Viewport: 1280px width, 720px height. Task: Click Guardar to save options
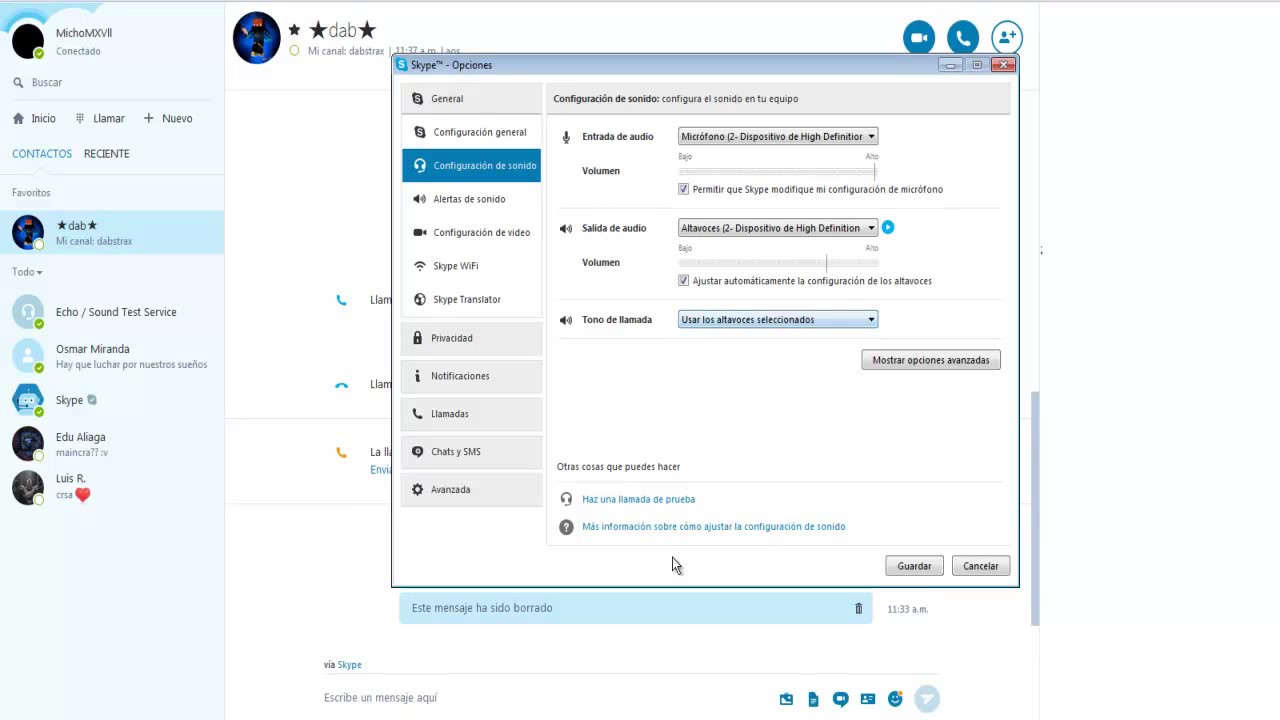914,566
